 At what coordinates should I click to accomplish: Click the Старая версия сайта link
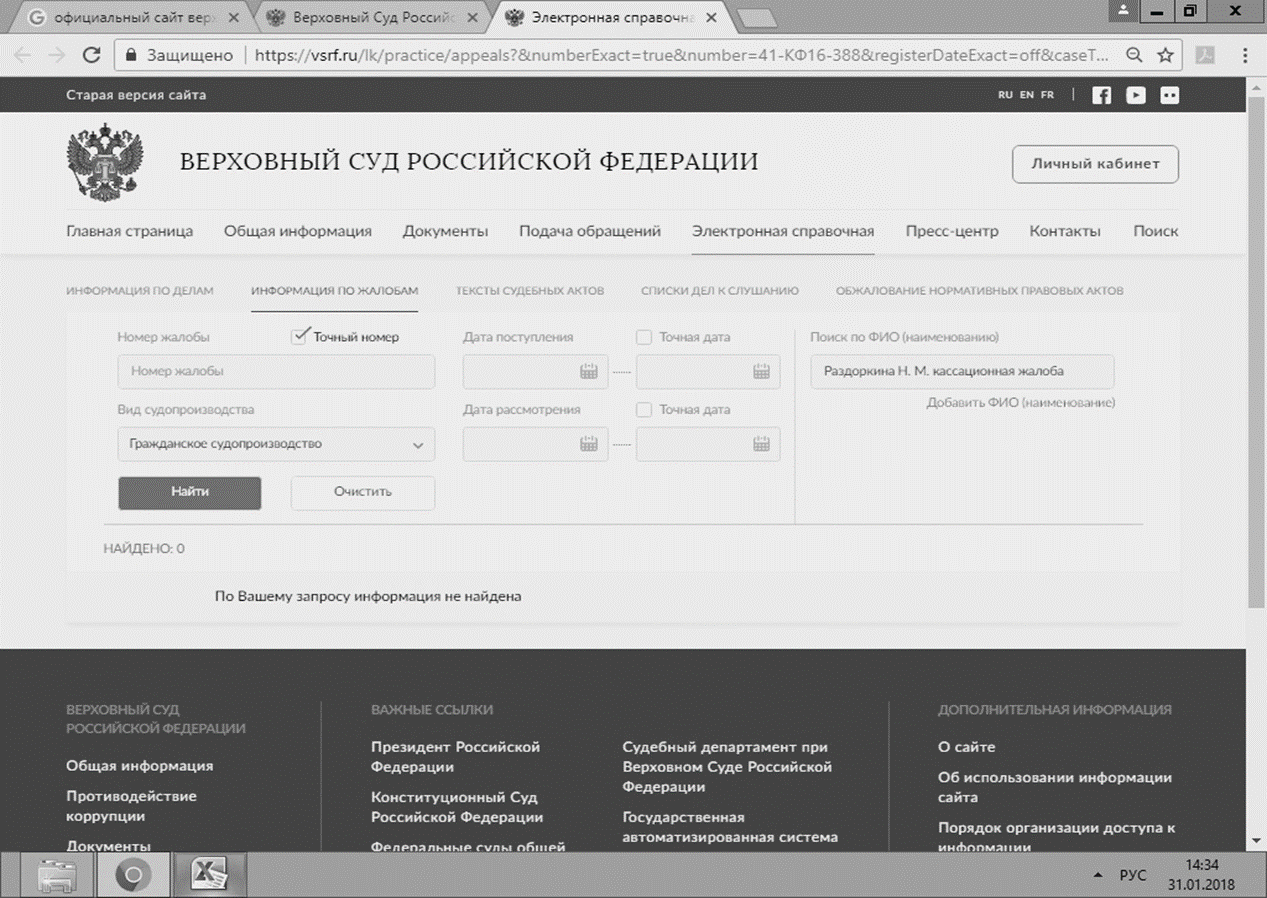tap(136, 95)
